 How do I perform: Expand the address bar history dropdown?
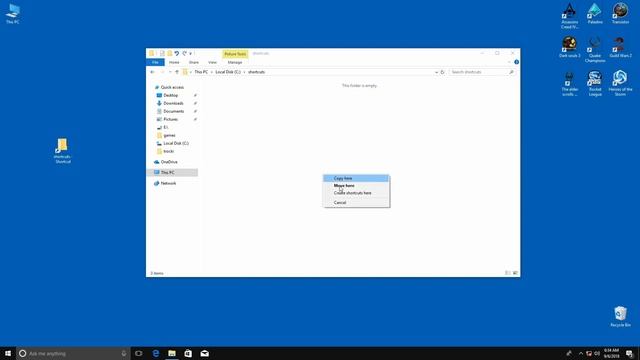(x=436, y=72)
